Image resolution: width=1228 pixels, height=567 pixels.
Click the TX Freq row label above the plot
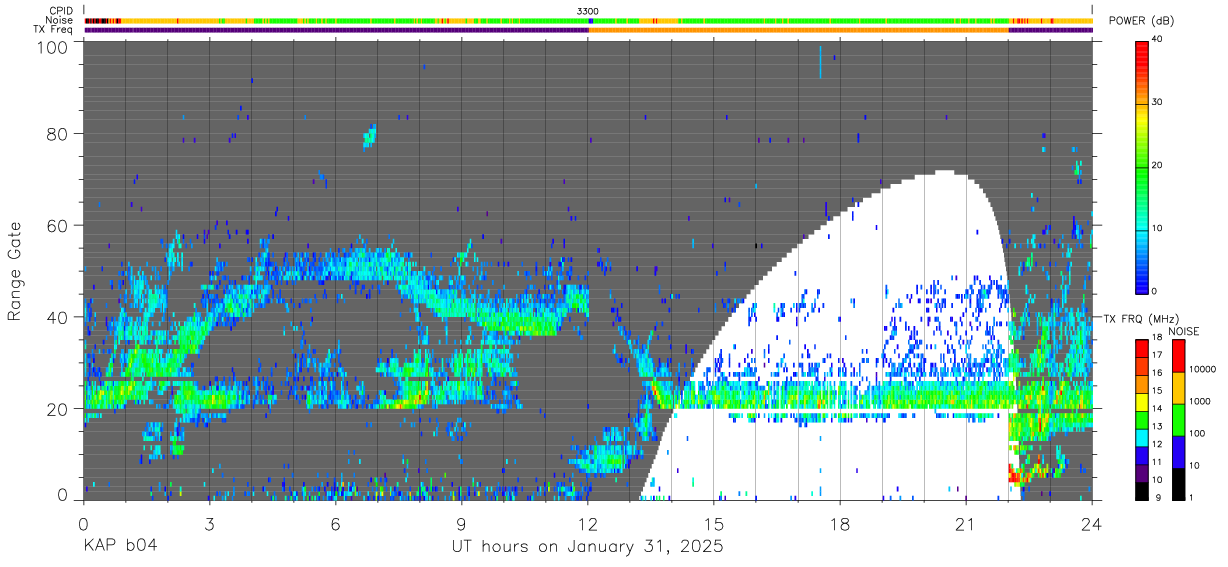[x=54, y=29]
